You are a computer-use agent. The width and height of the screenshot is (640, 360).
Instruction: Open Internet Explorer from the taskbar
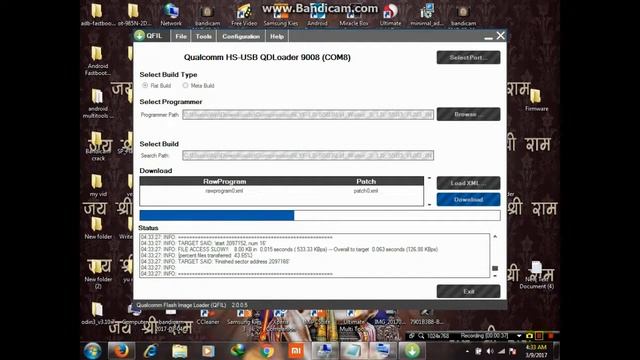tap(151, 351)
